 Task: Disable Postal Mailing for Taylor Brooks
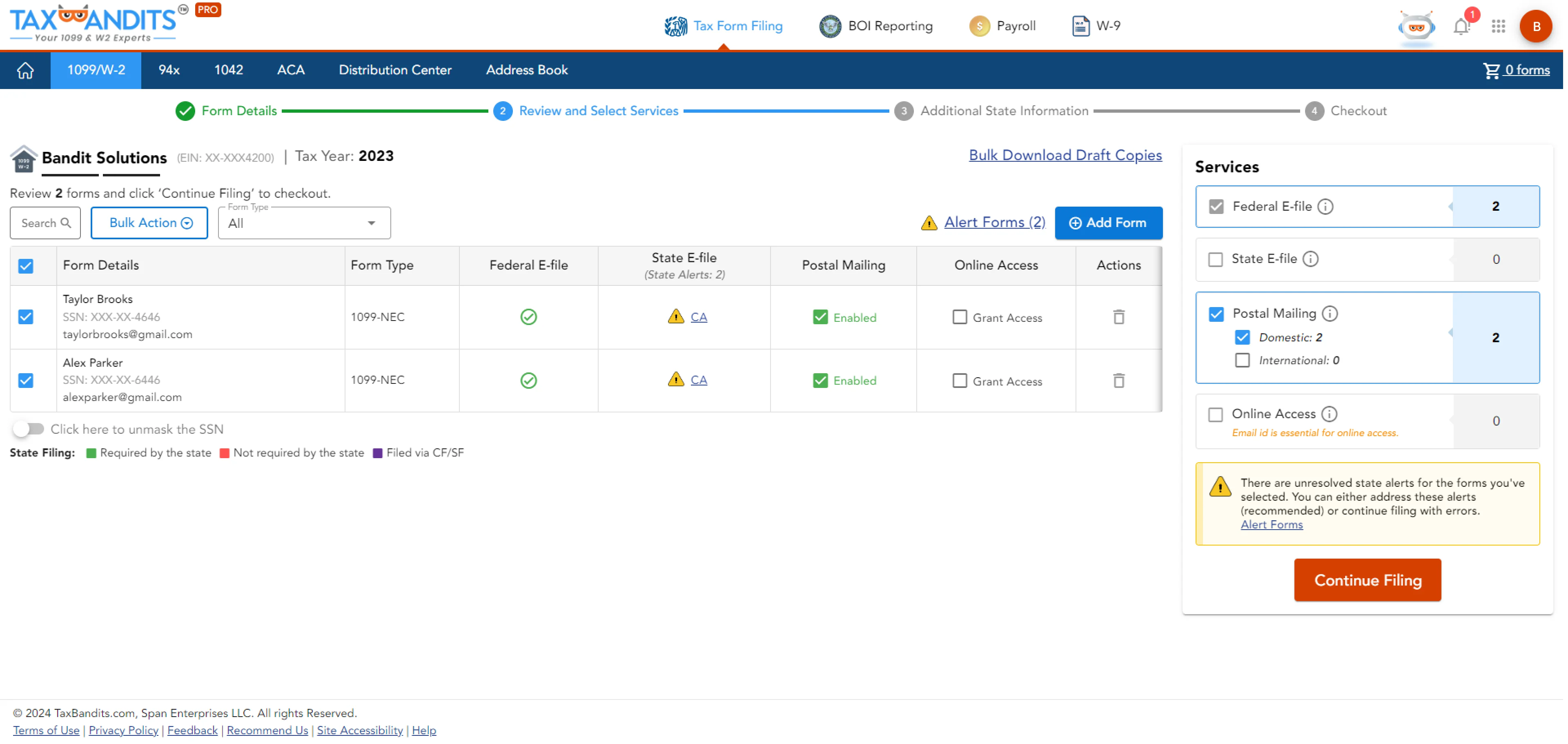click(820, 317)
